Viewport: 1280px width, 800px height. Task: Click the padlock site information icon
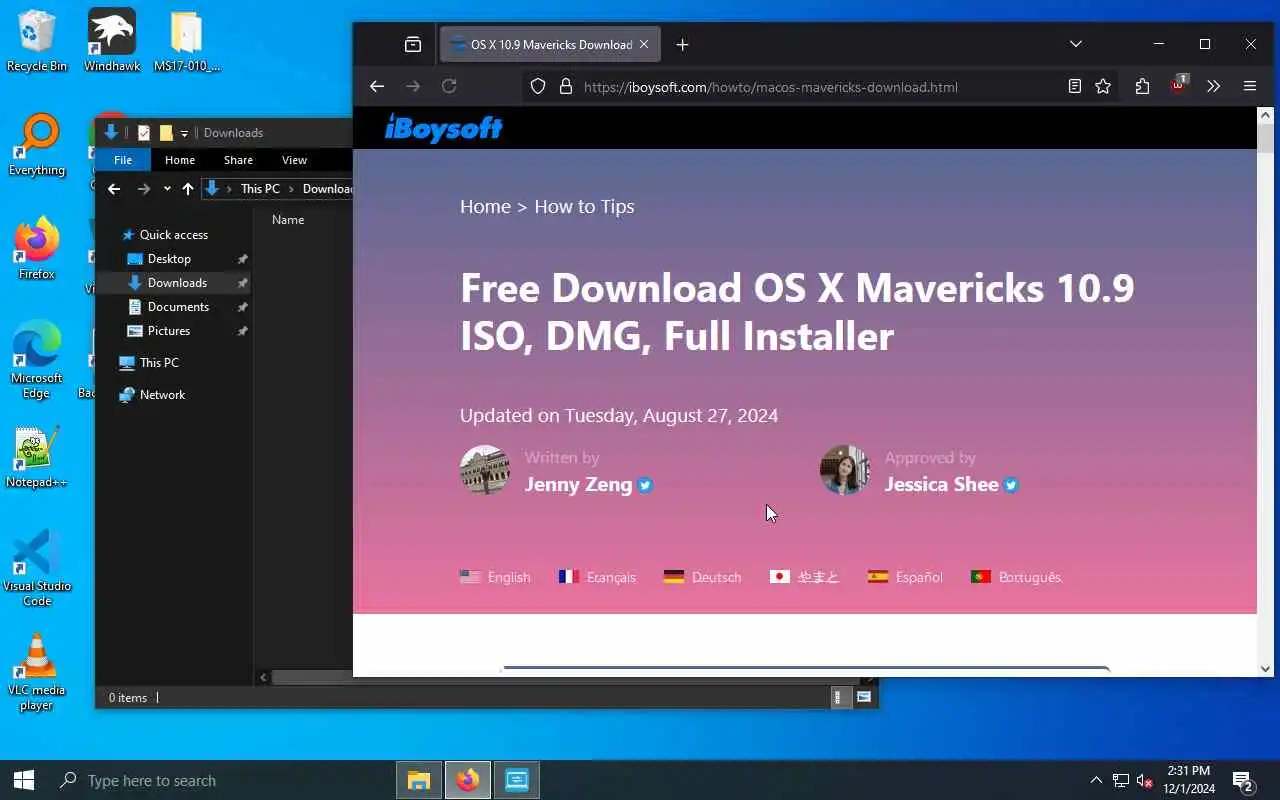(x=565, y=87)
